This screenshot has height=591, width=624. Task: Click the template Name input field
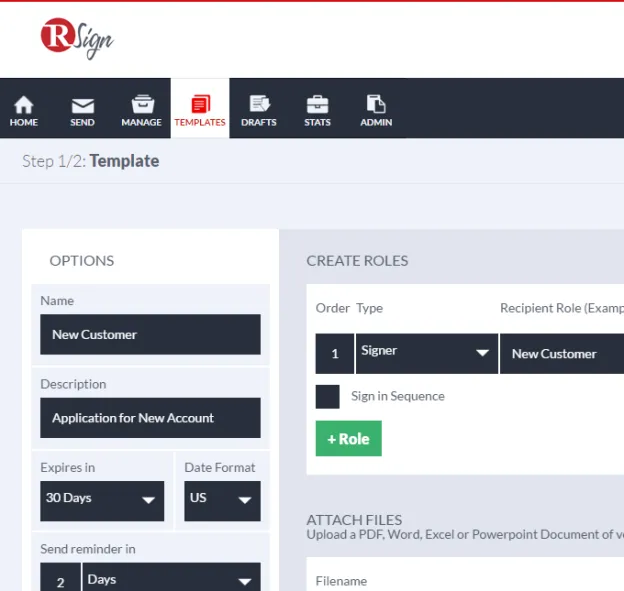tap(150, 334)
